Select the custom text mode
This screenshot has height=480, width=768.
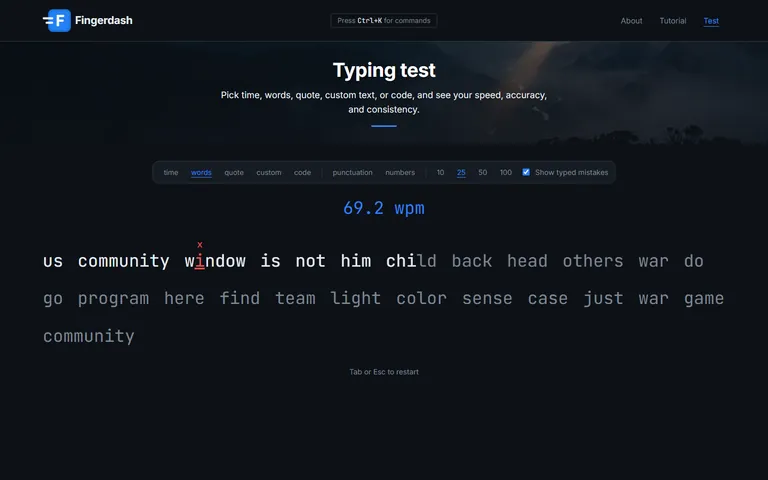(269, 172)
